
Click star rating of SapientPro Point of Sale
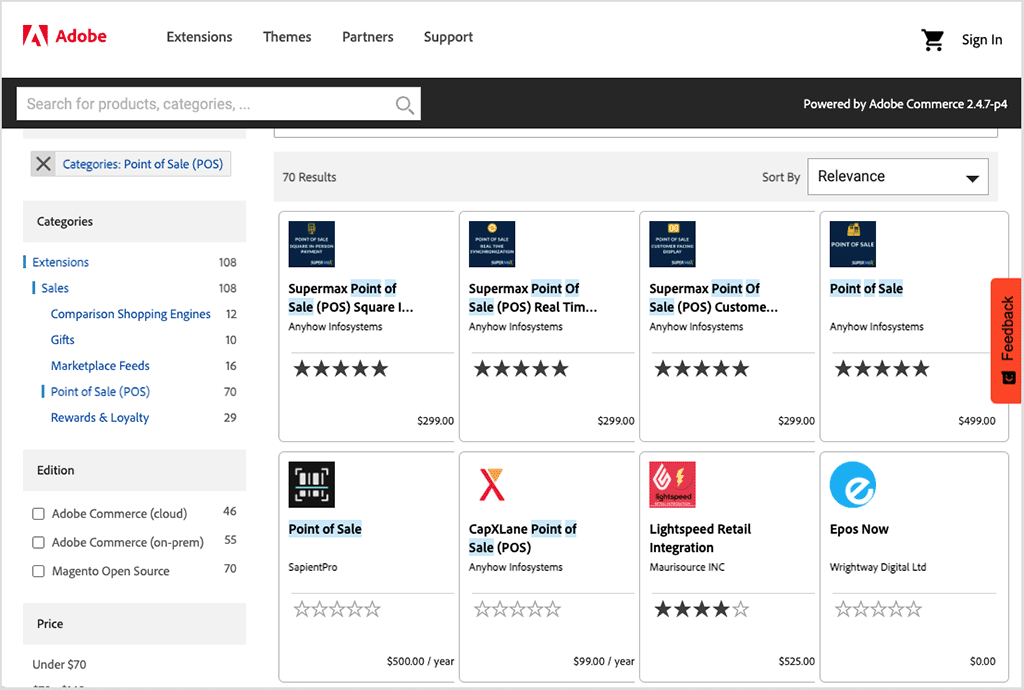(x=337, y=610)
